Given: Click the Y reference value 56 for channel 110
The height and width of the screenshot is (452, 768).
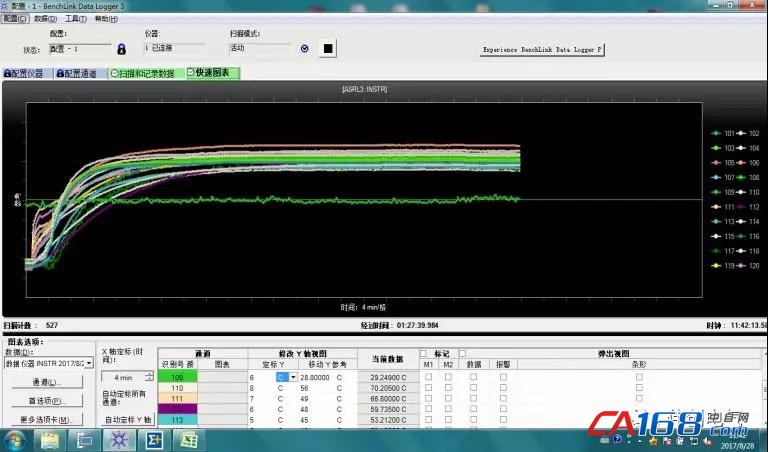Looking at the screenshot, I should tap(305, 388).
